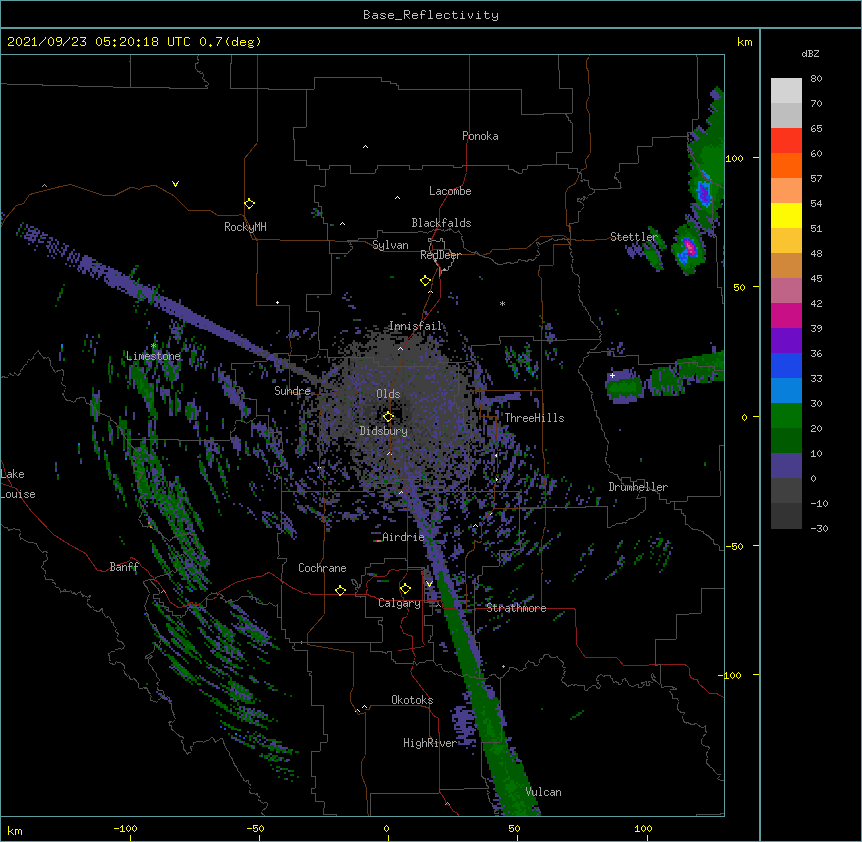Click the Limestone label

click(153, 356)
